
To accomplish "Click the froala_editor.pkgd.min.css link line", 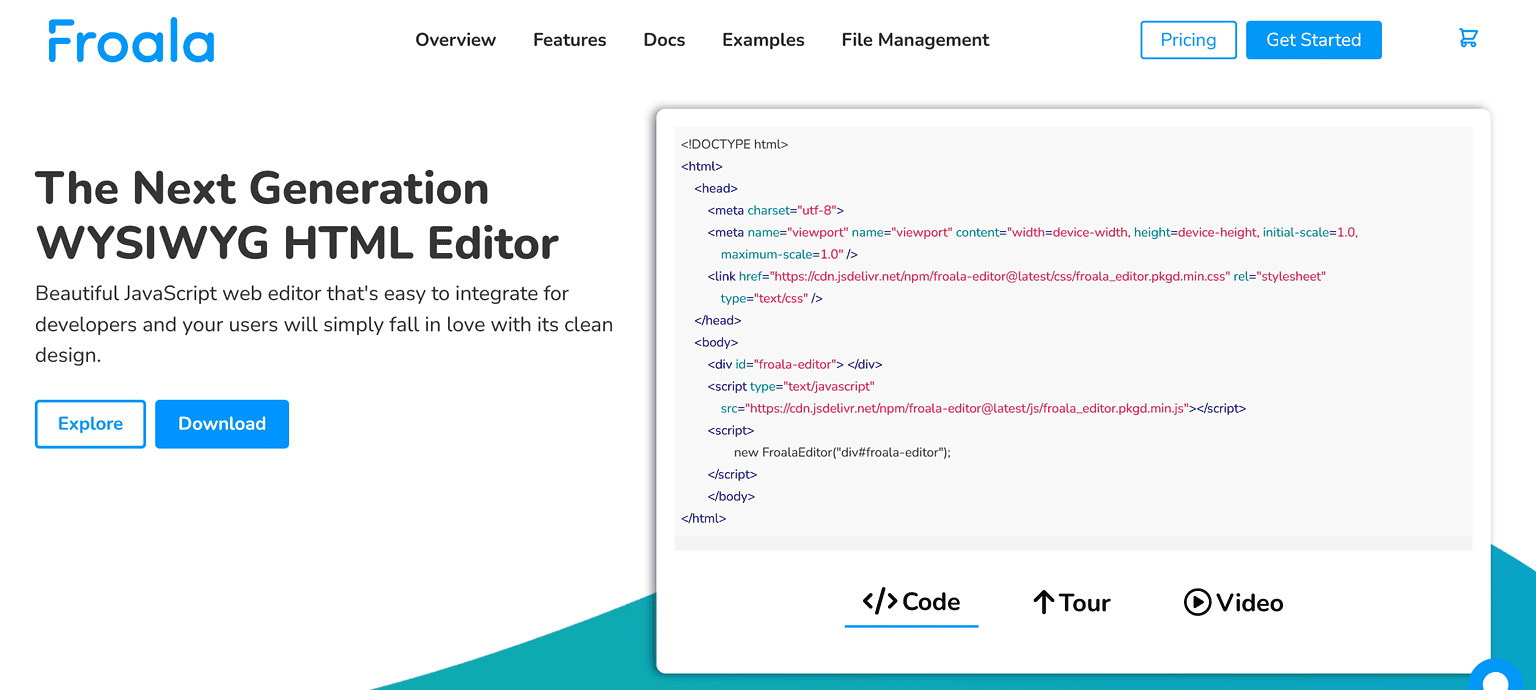I will pyautogui.click(x=1016, y=276).
